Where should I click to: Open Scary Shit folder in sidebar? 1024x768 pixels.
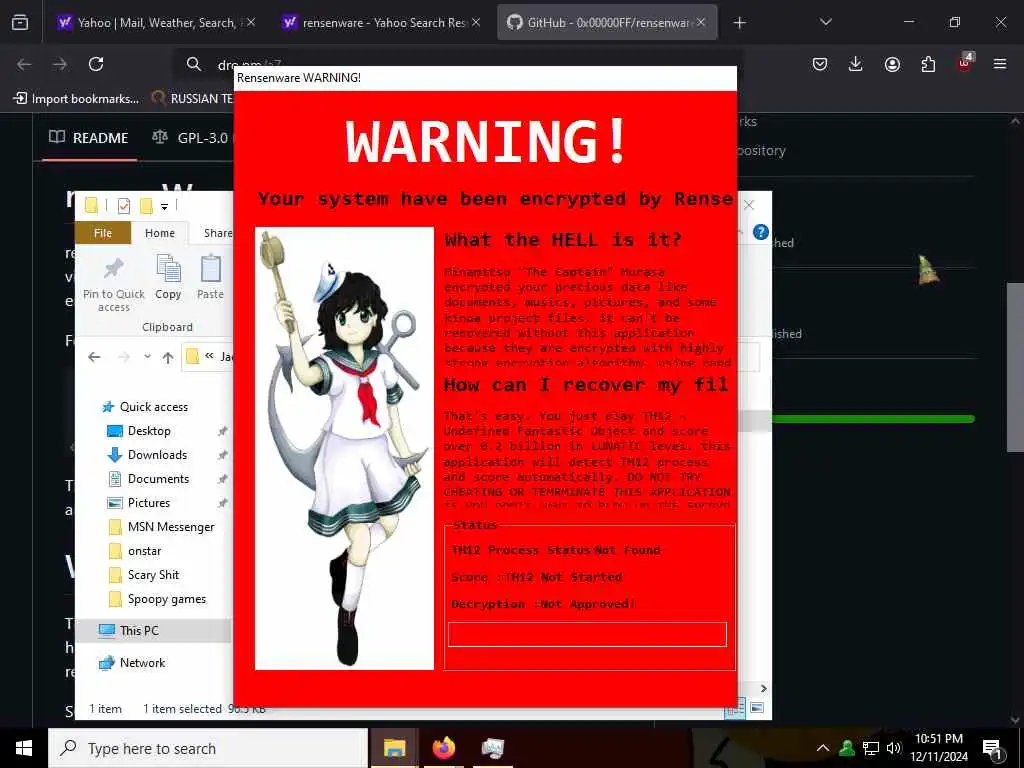click(x=153, y=575)
